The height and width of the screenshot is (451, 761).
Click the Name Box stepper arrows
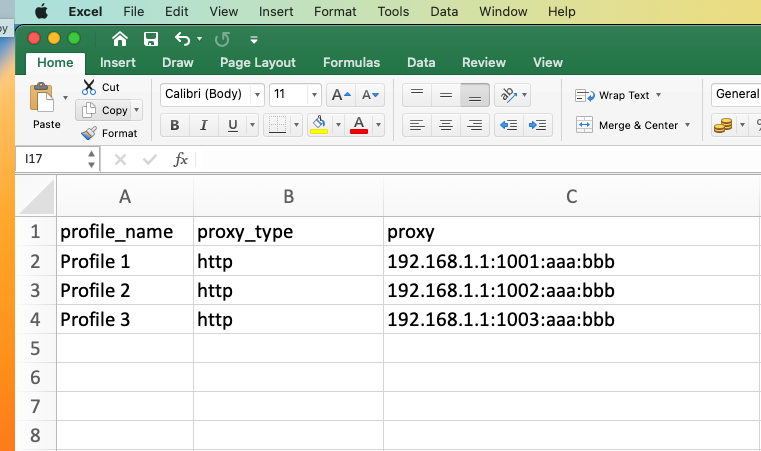[91, 159]
